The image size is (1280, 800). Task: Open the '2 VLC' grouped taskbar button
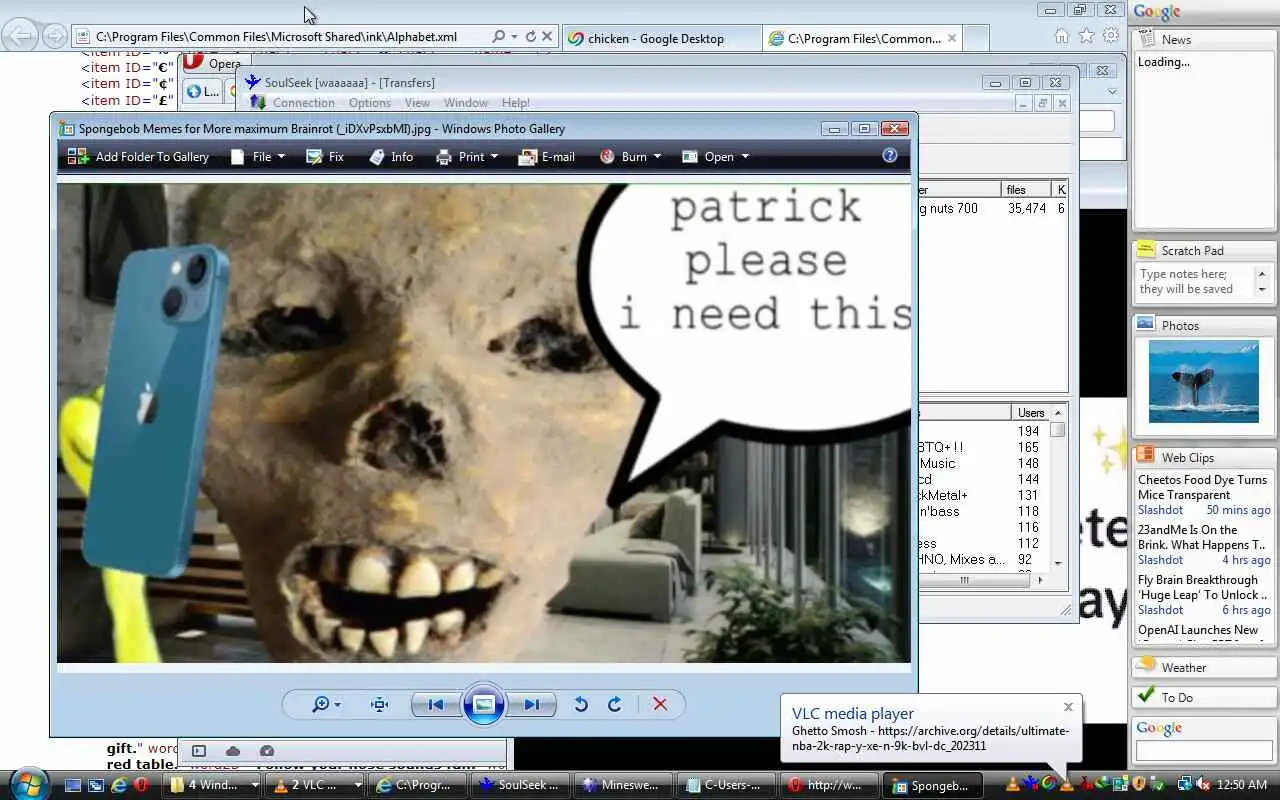(316, 785)
